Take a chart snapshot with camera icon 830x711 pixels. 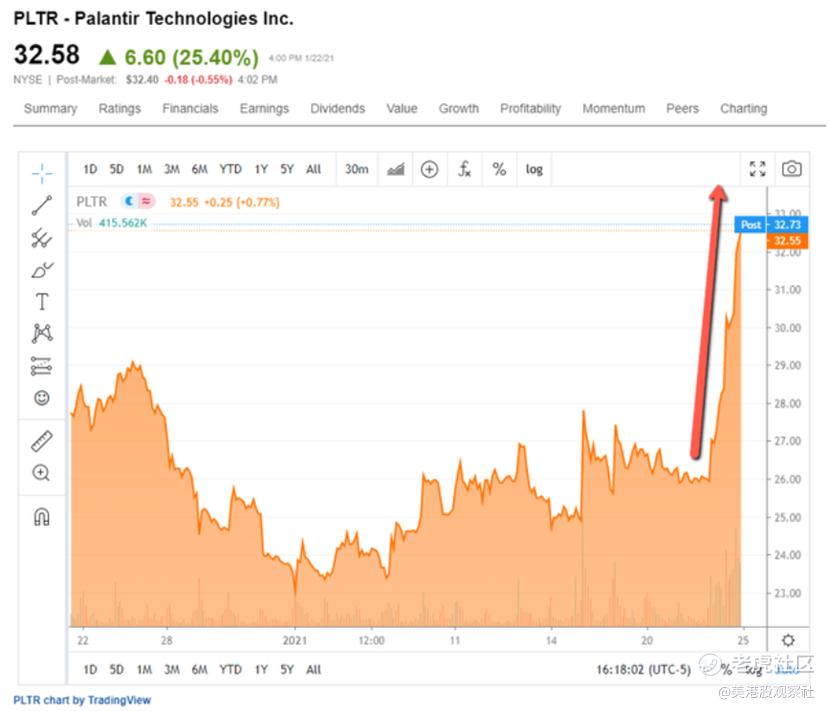pos(791,169)
